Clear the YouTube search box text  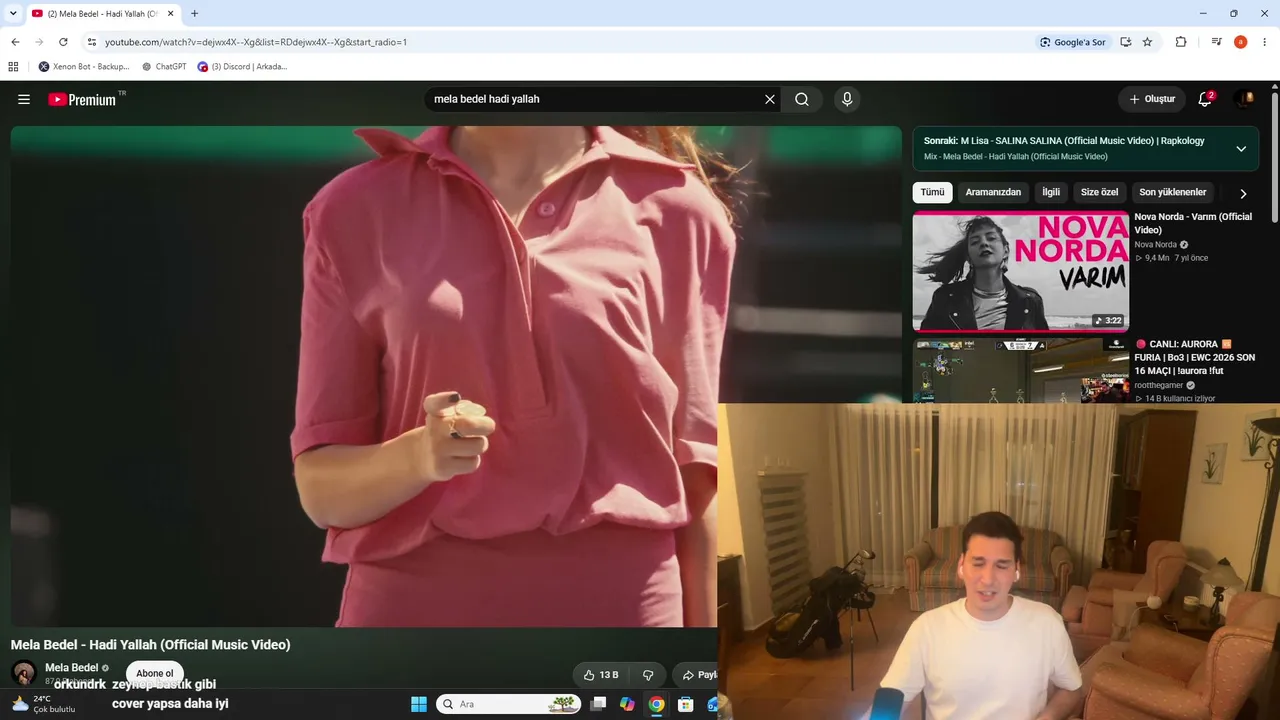tap(770, 99)
